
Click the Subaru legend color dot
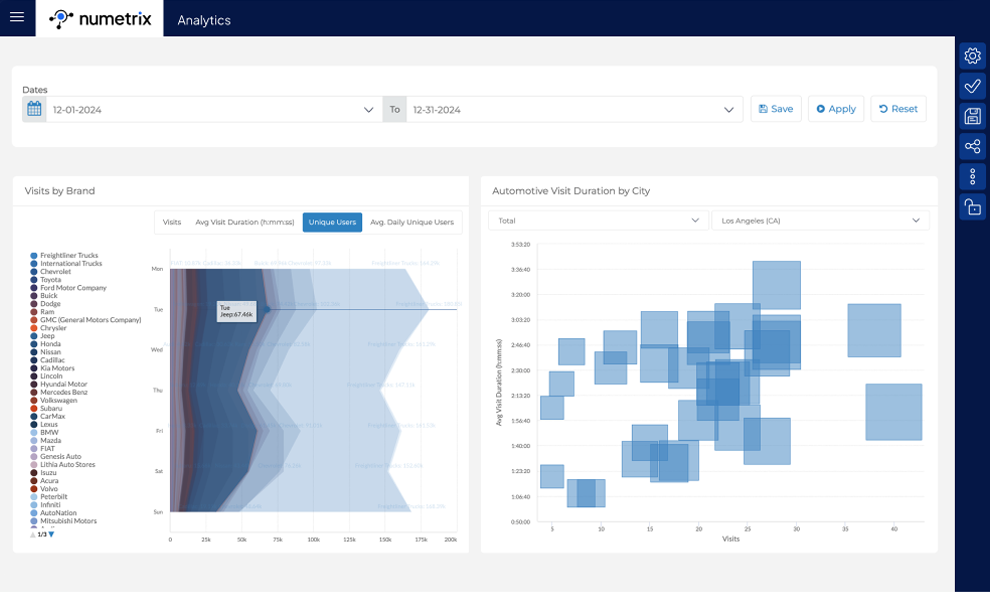click(34, 408)
